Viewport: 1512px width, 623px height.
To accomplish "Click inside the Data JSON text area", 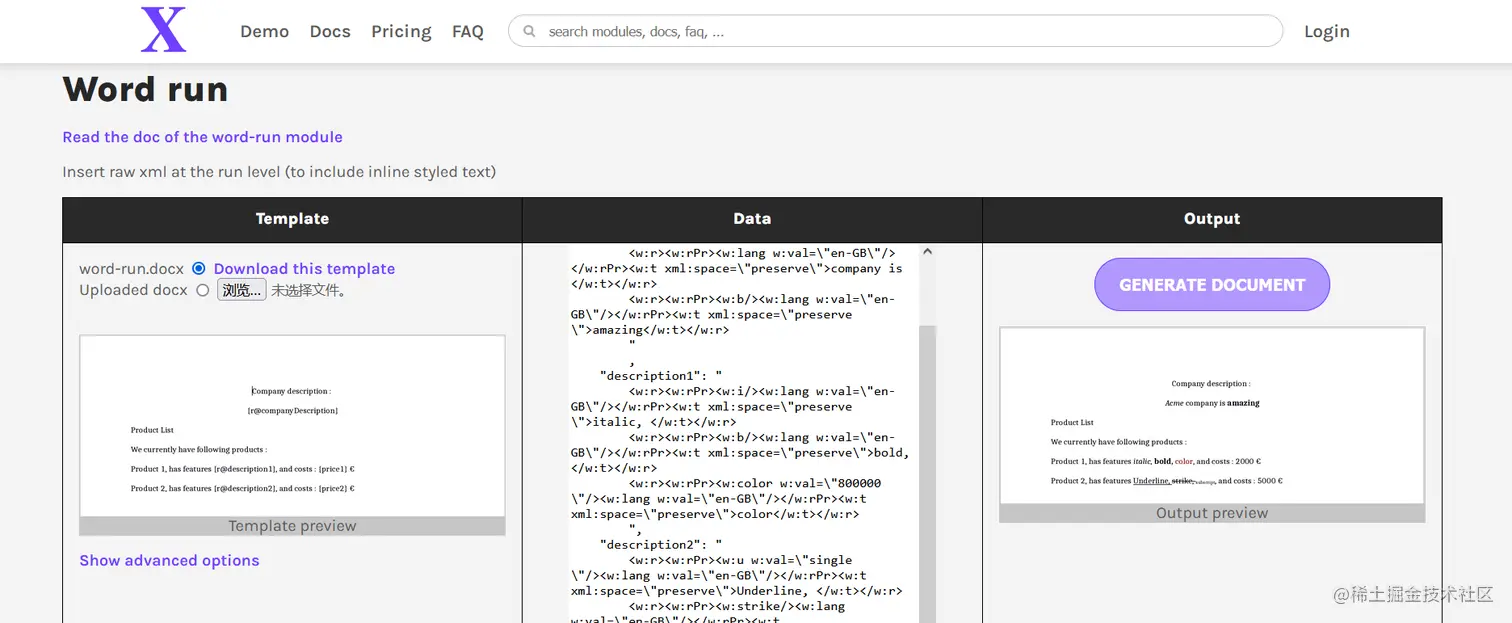I will tap(744, 434).
